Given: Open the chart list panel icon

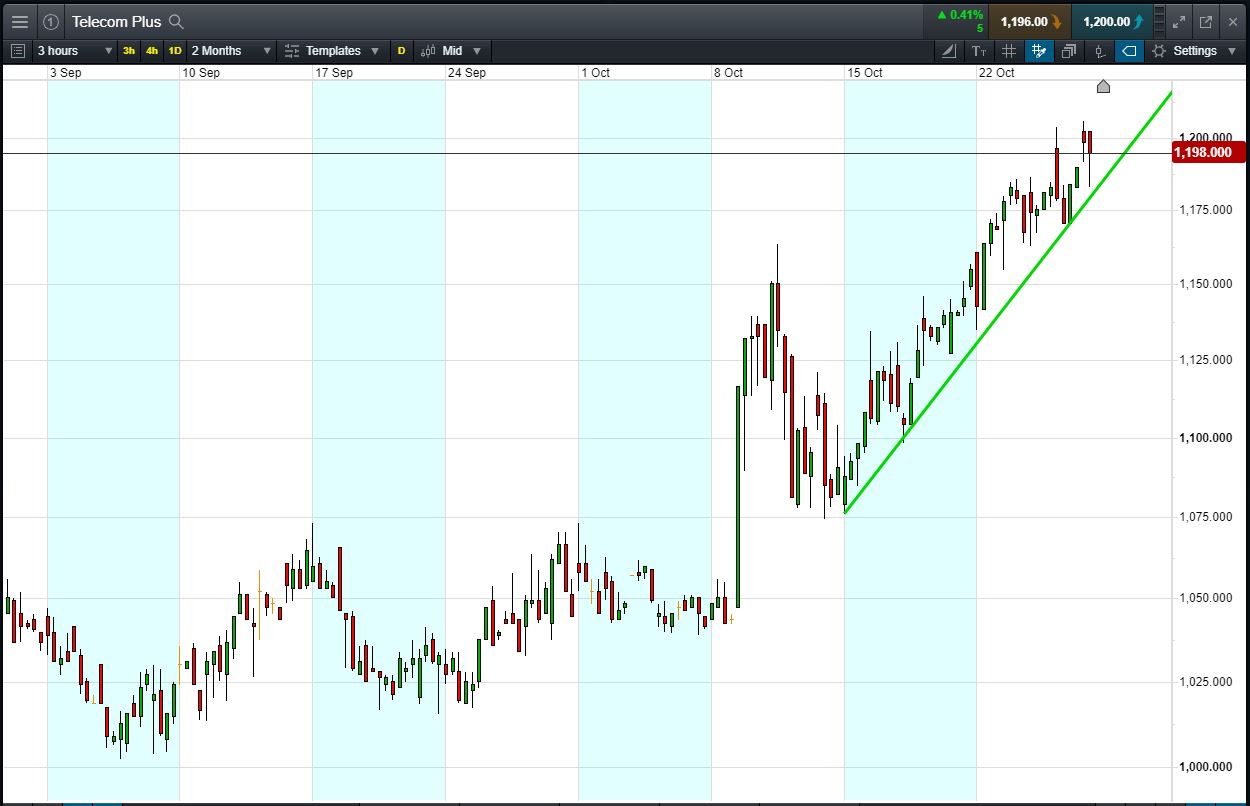Looking at the screenshot, I should click(17, 51).
